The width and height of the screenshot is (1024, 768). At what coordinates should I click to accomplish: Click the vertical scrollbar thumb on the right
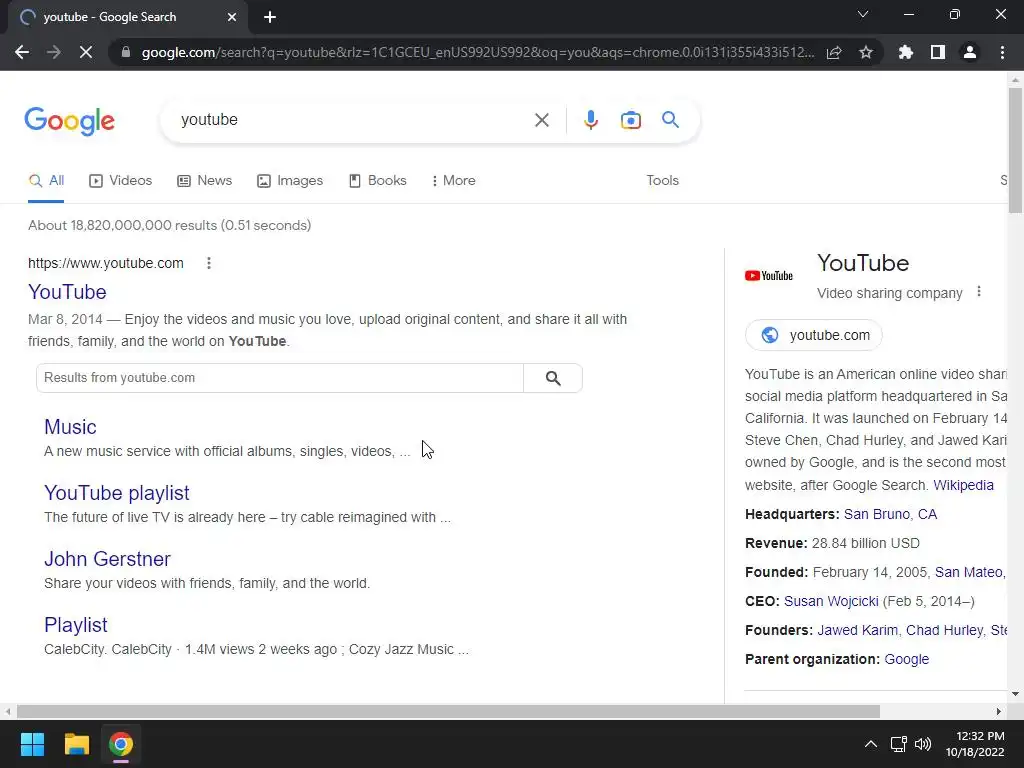[x=1015, y=150]
